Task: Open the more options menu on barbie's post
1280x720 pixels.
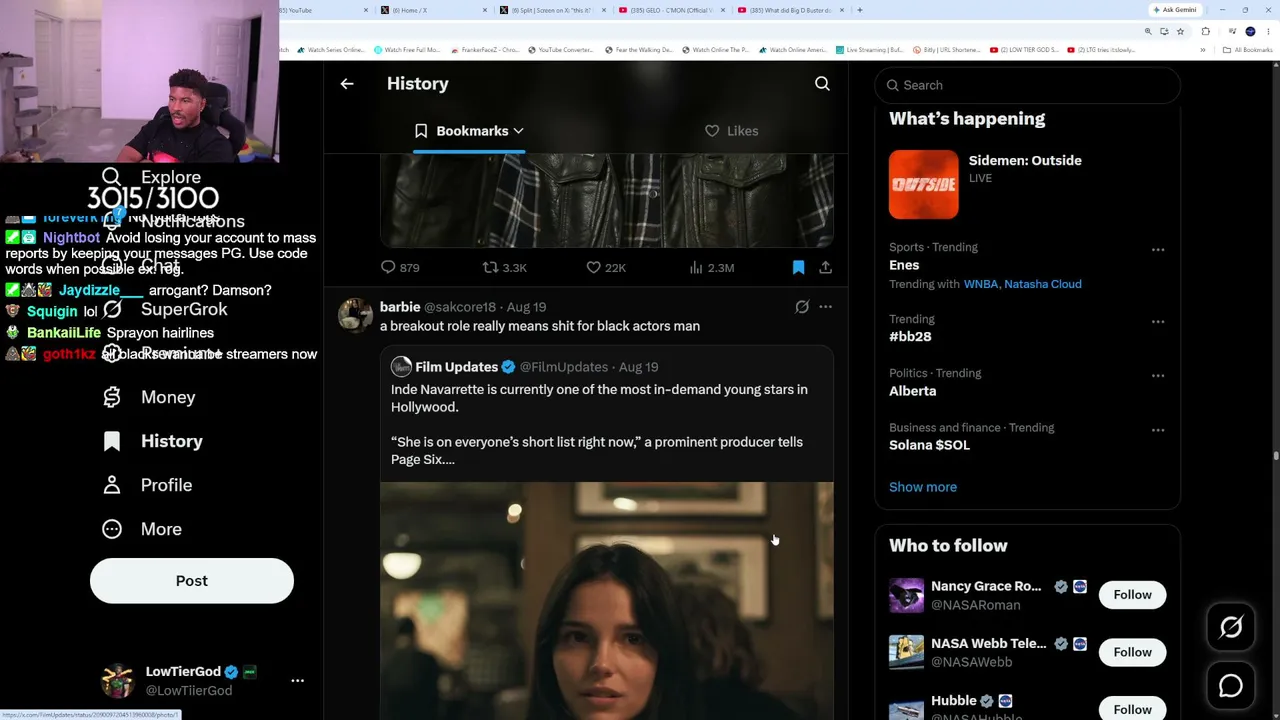Action: tap(825, 307)
